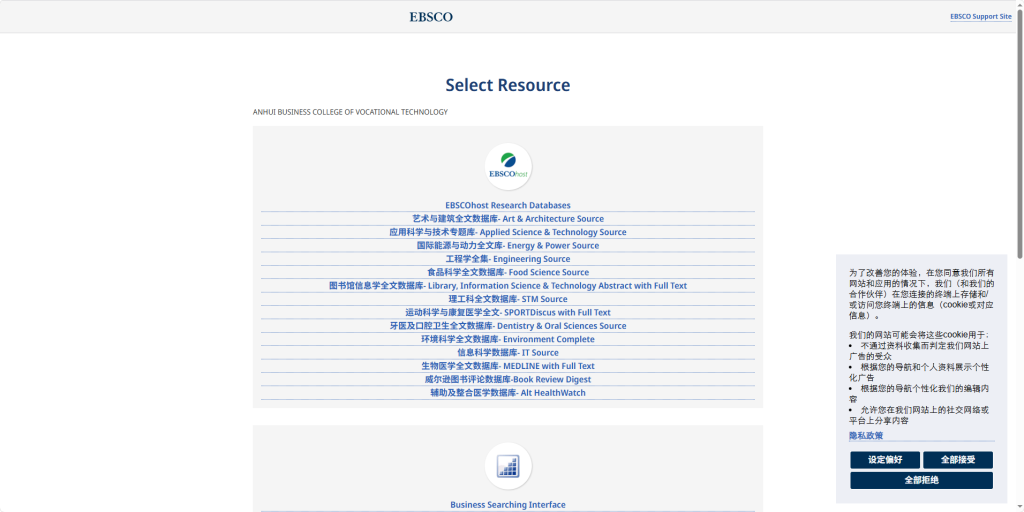Click the Business Searching Interface icon
This screenshot has width=1024, height=512.
pyautogui.click(x=508, y=466)
